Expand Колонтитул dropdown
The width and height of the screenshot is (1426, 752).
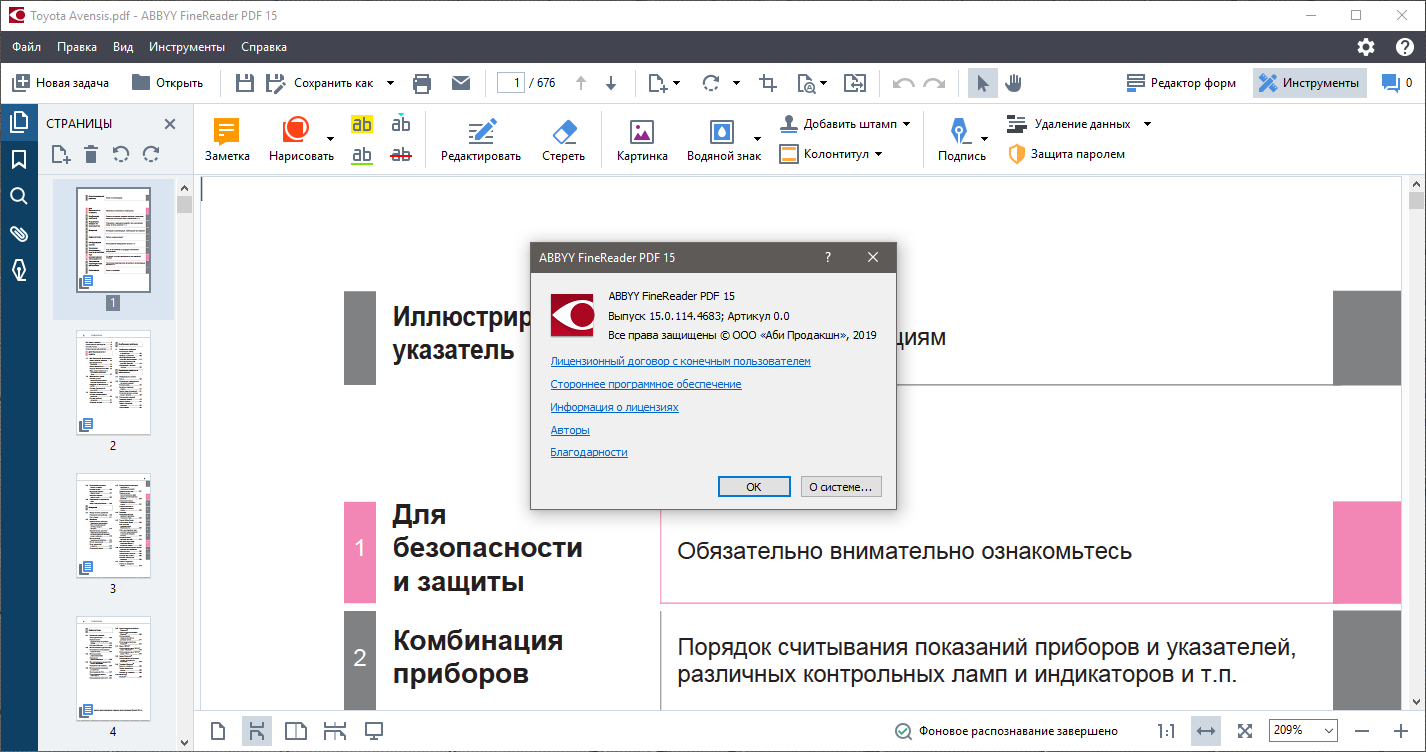tap(878, 154)
